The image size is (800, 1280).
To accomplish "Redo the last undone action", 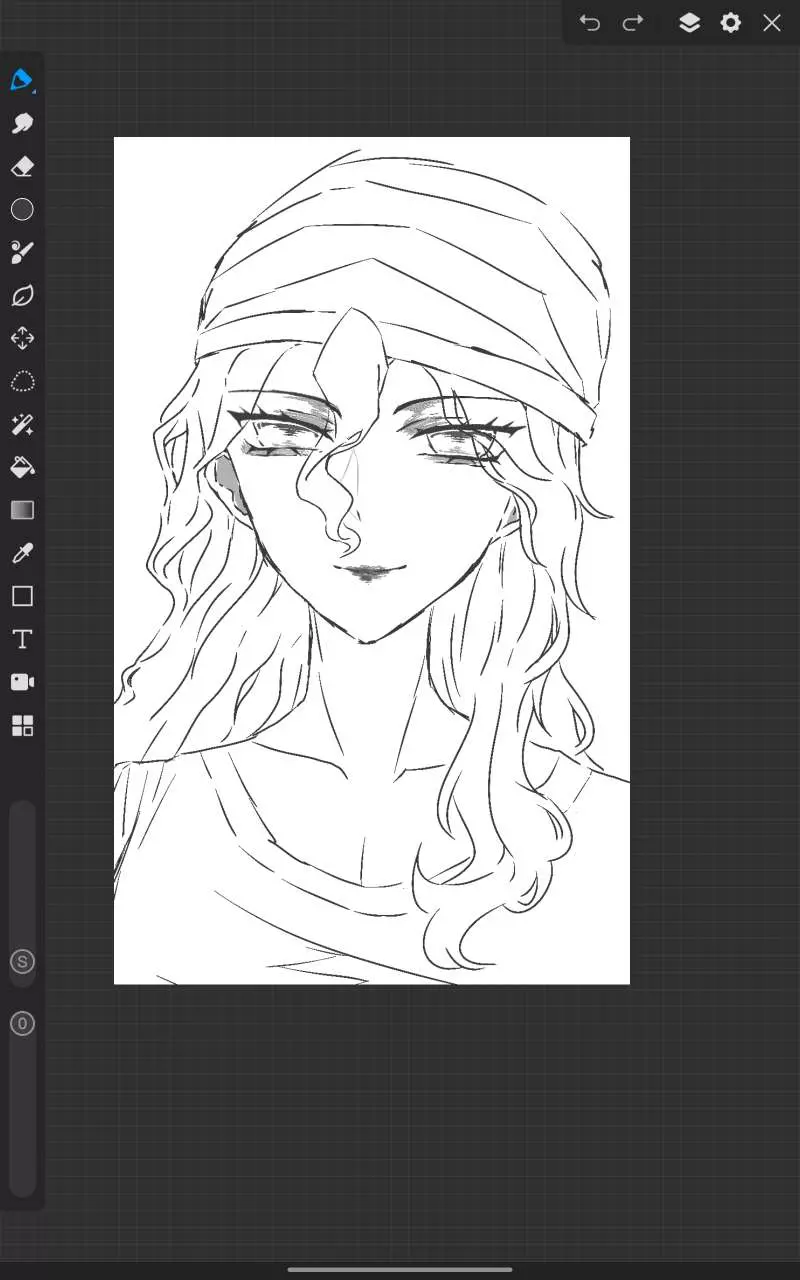I will tap(633, 23).
